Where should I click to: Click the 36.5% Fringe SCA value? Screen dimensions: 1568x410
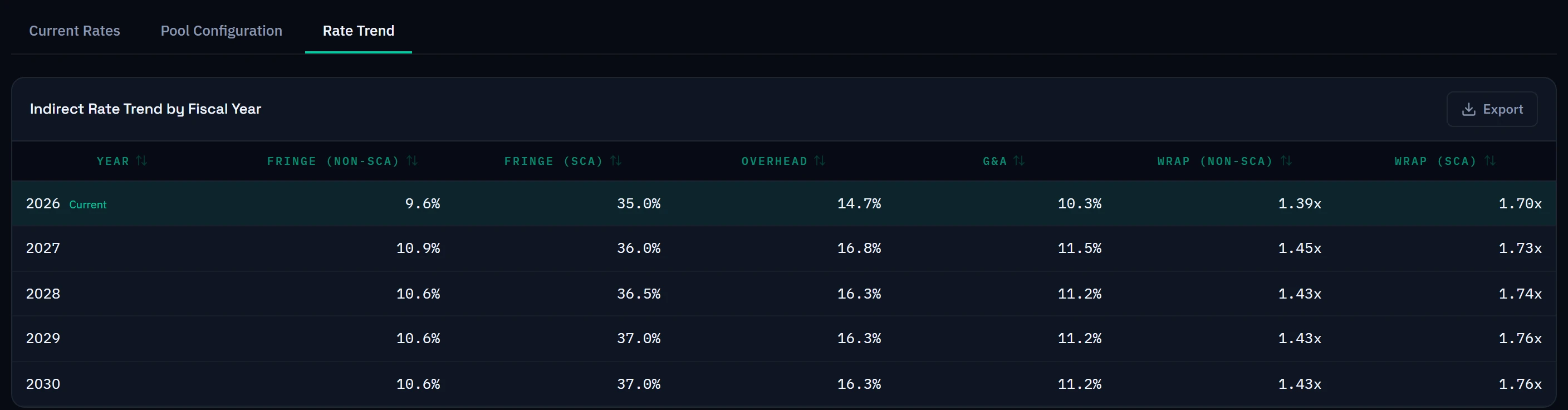(x=639, y=294)
